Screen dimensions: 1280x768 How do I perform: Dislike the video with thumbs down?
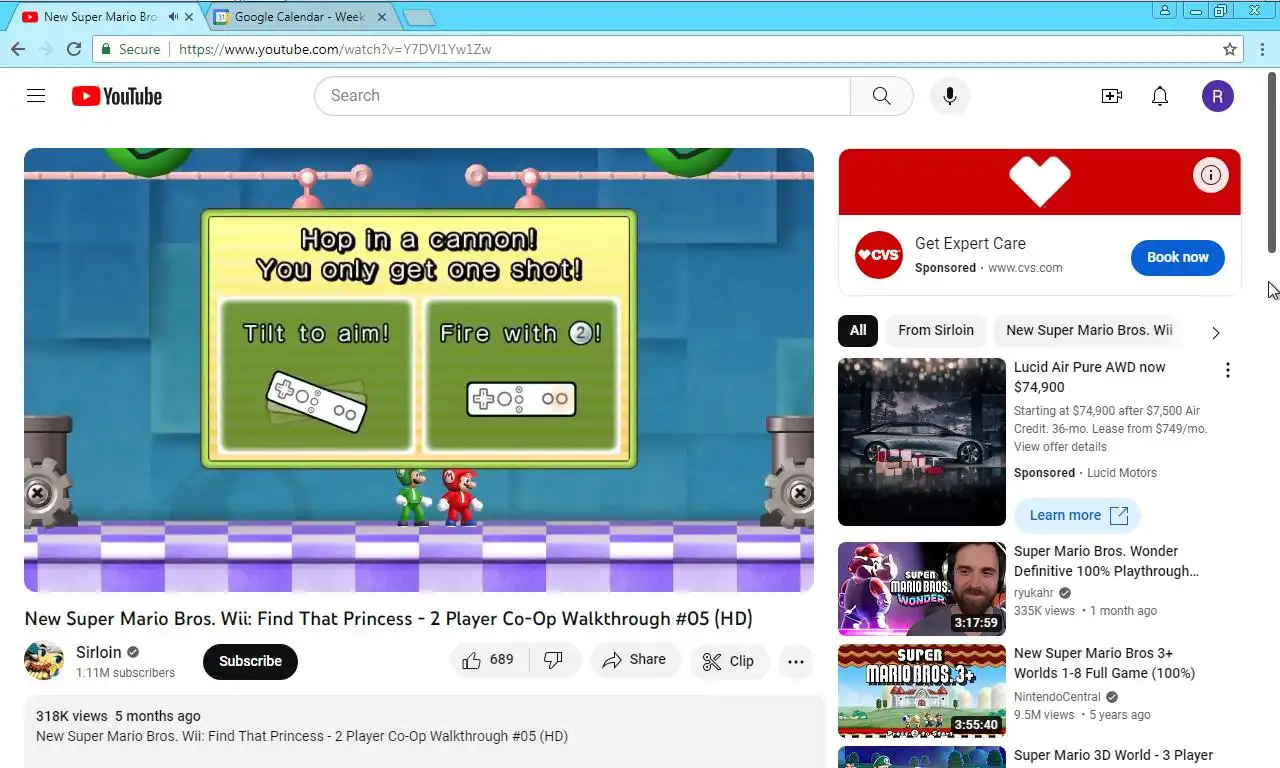(x=553, y=660)
